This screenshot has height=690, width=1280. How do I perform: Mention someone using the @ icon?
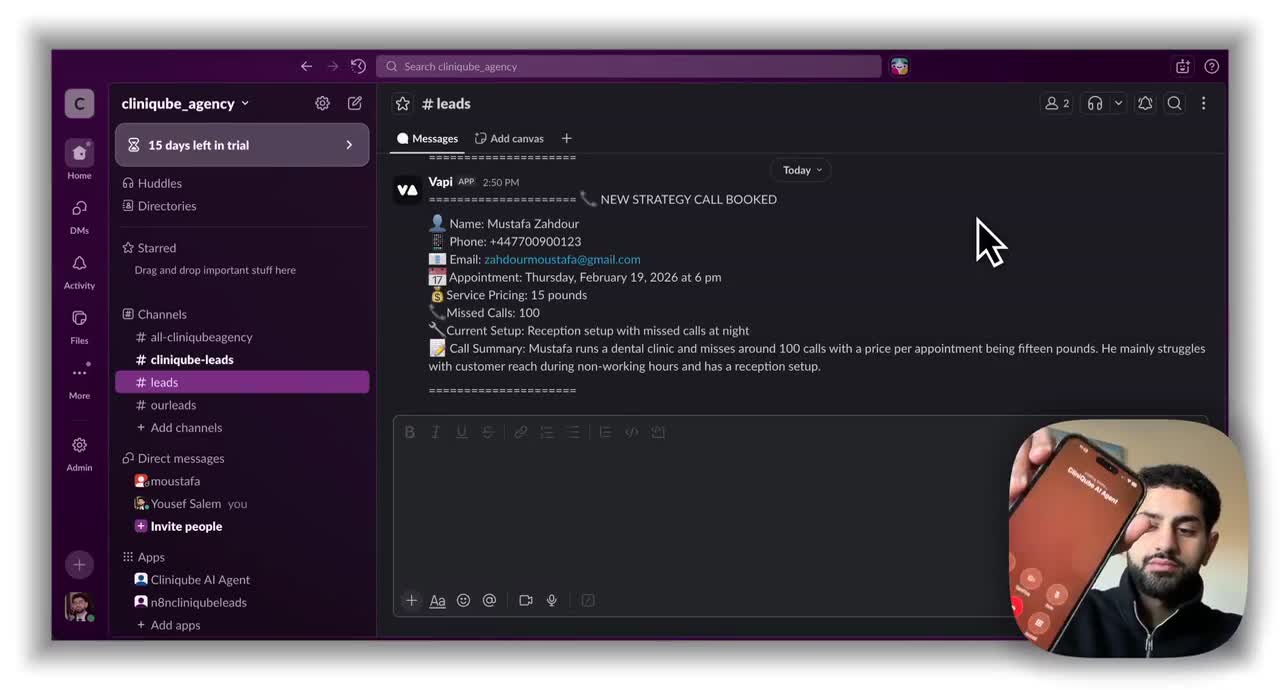pyautogui.click(x=489, y=600)
